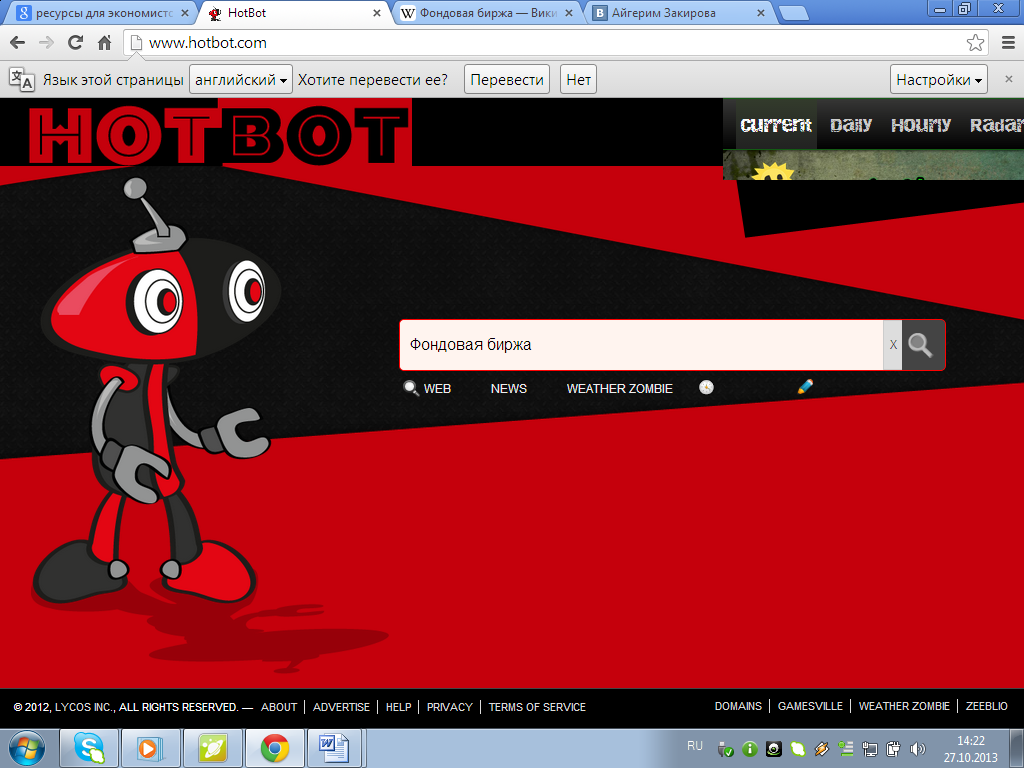Click the Нет button in translate bar

tap(578, 80)
